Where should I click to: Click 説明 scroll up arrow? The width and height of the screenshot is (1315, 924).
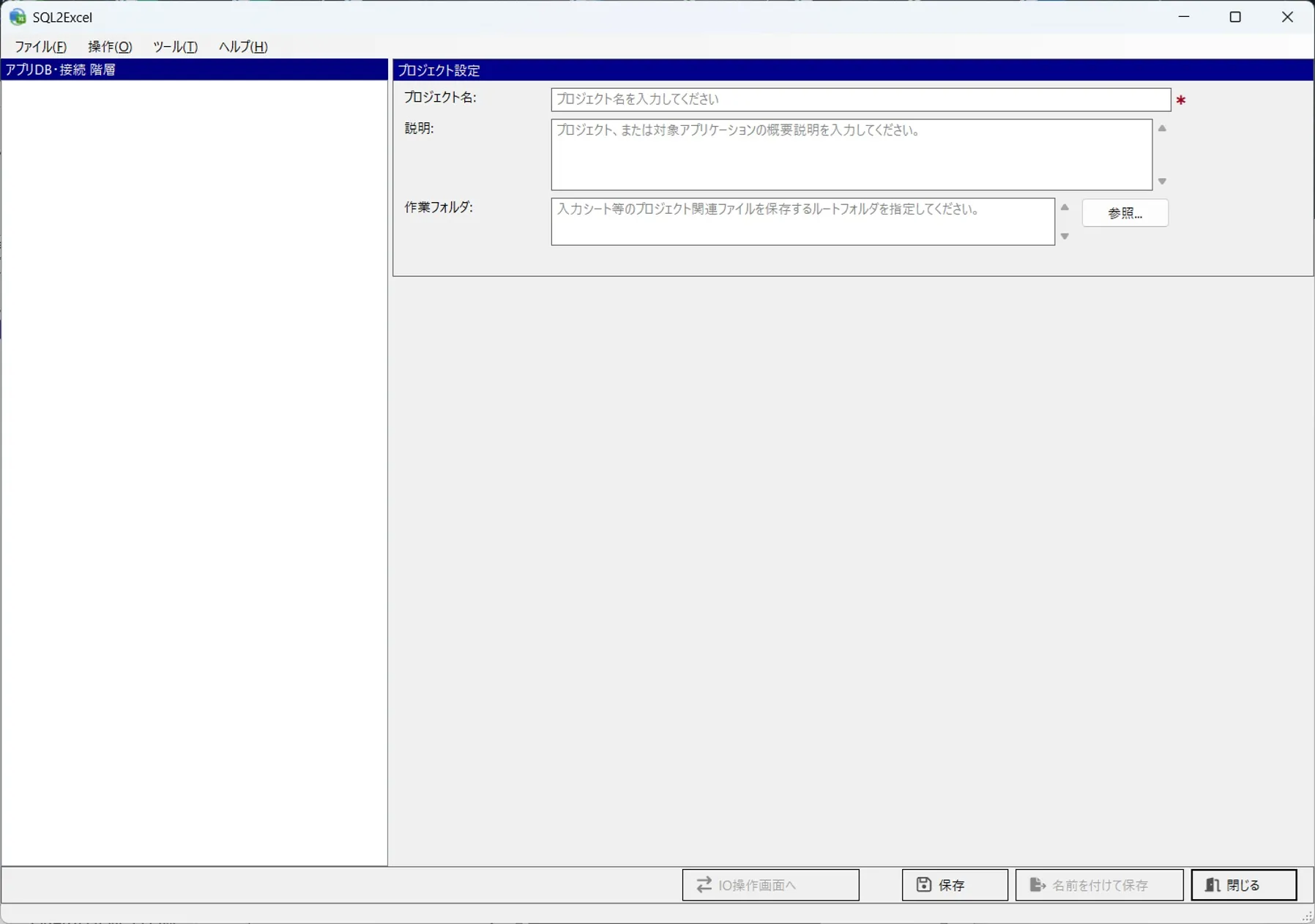1162,129
